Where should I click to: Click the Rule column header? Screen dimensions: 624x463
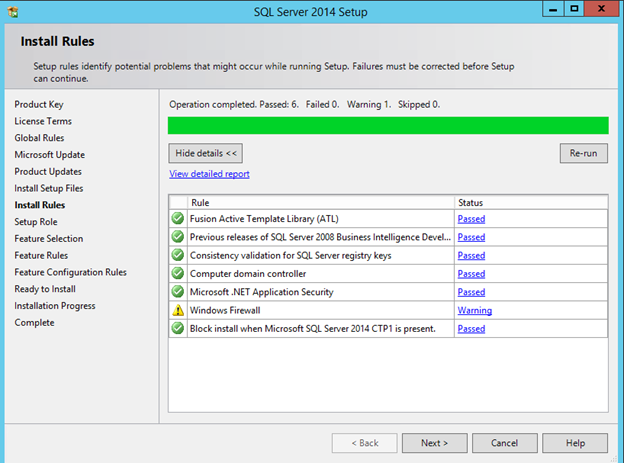(321, 203)
